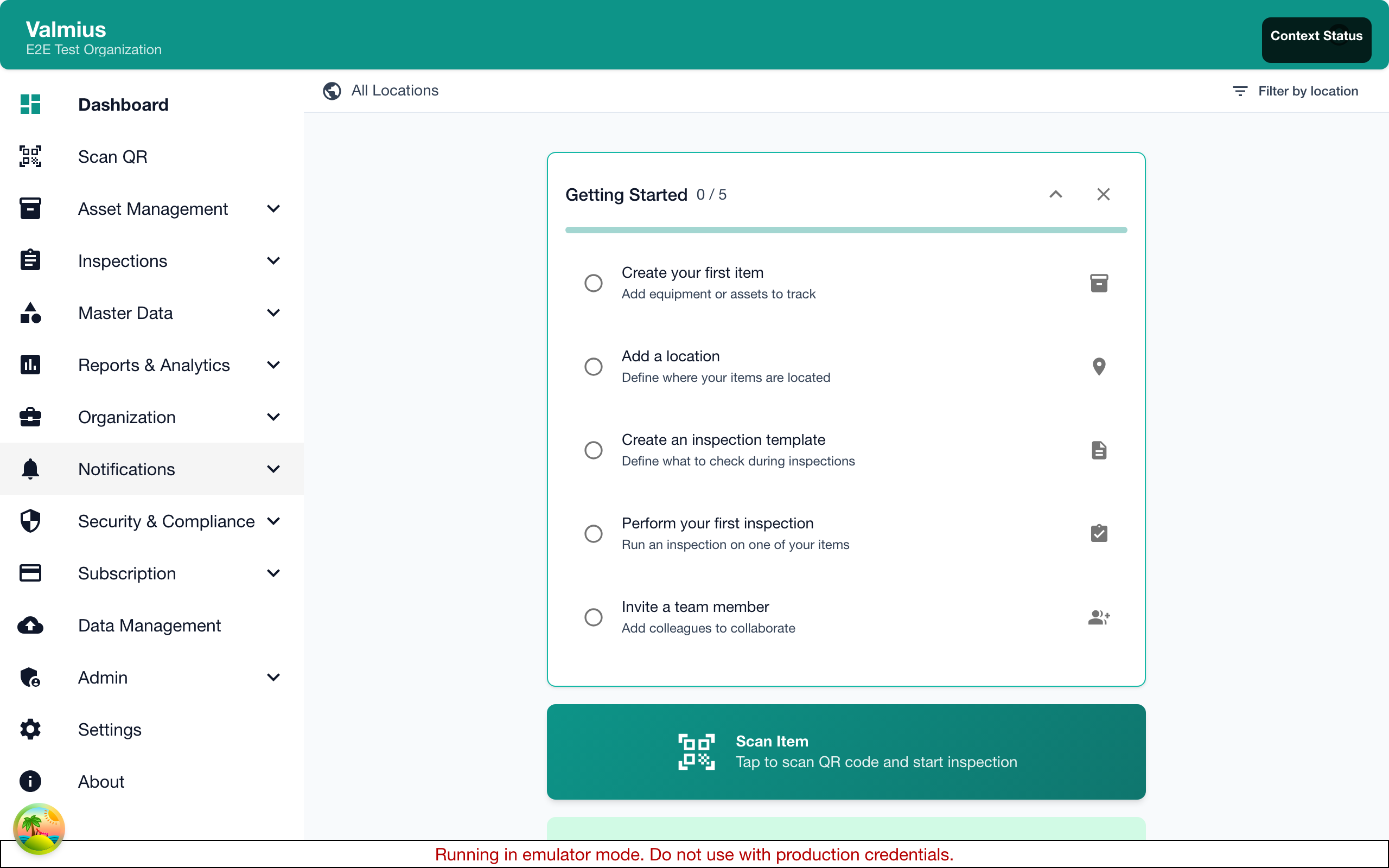The image size is (1389, 868).
Task: Click the Reports & Analytics chart icon
Action: 30,365
